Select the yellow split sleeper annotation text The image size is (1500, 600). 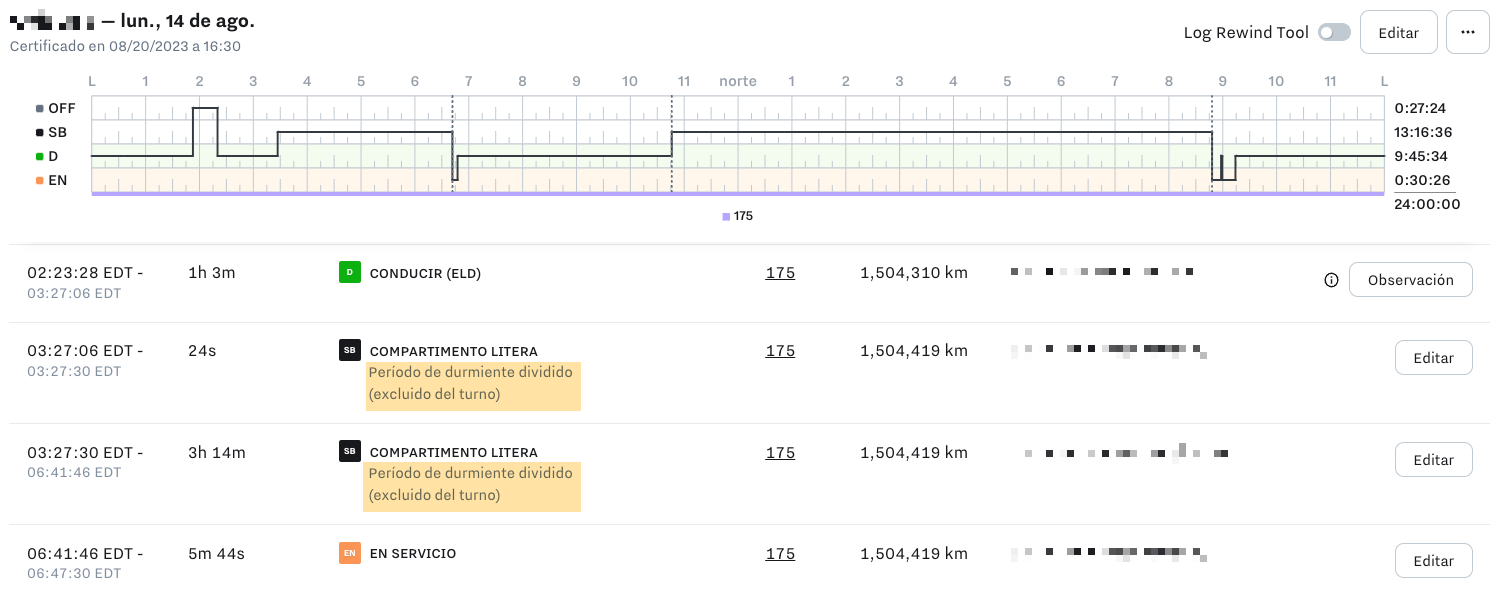tap(472, 386)
